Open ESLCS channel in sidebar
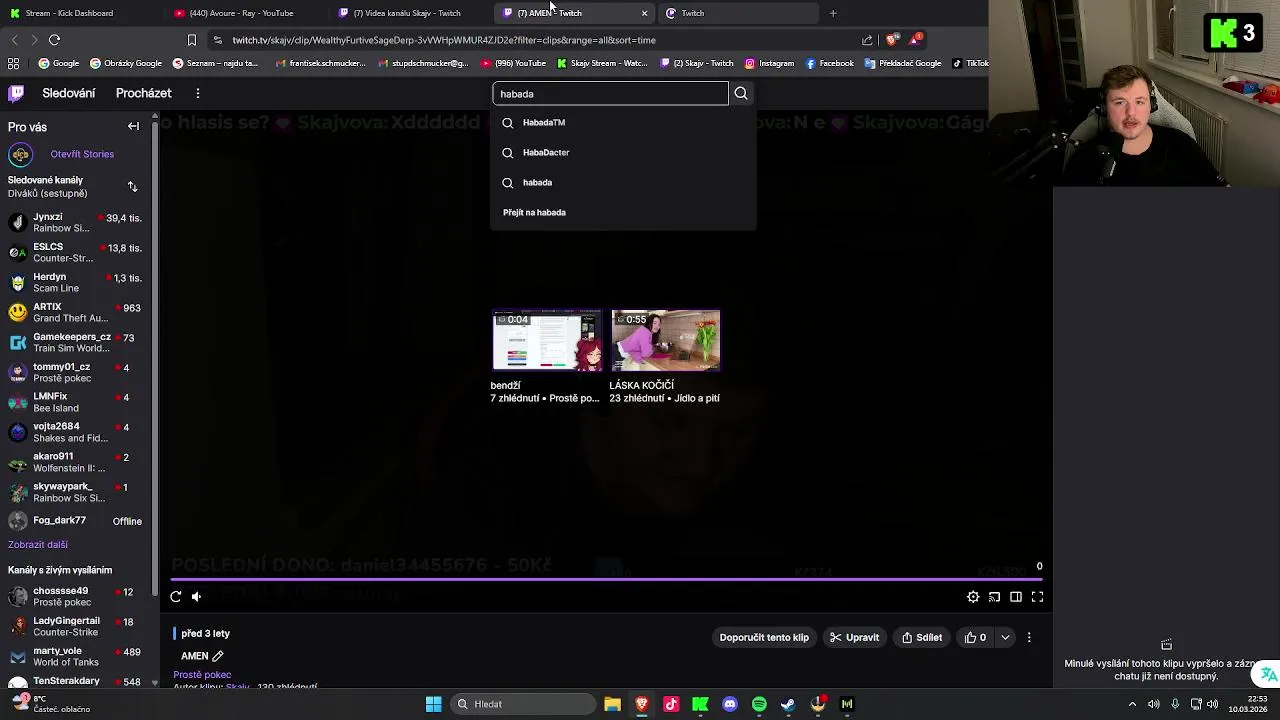The image size is (1280, 720). click(x=75, y=252)
